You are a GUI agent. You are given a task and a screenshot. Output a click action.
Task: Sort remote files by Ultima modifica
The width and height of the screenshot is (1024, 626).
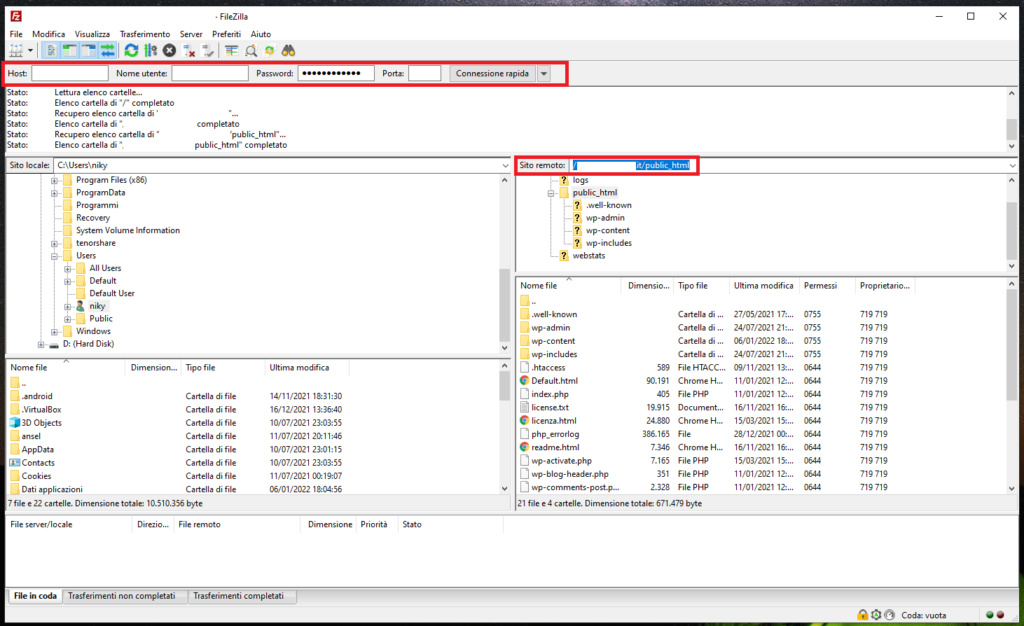(763, 285)
